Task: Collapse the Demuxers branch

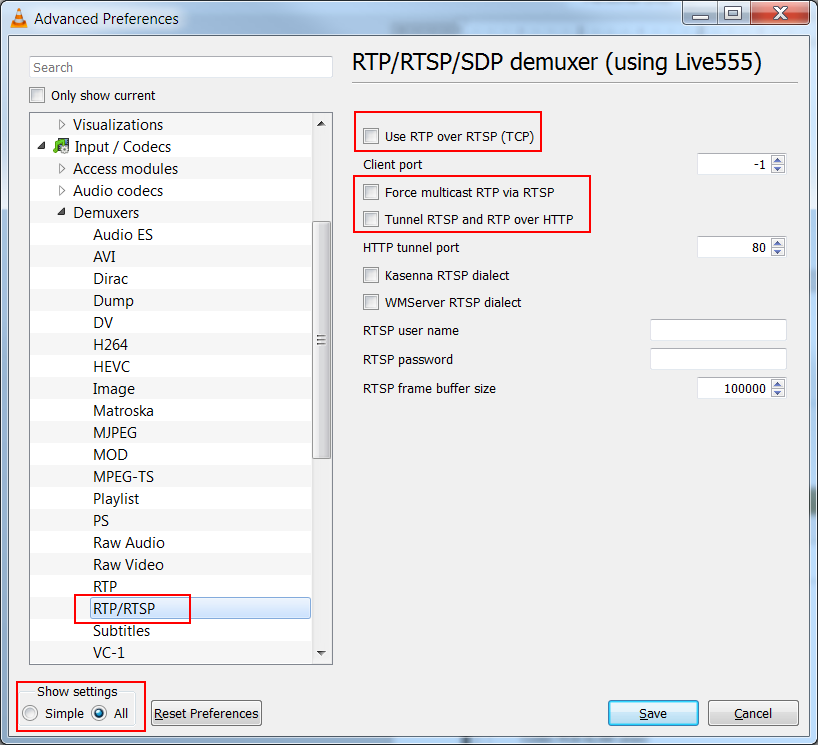Action: pyautogui.click(x=60, y=212)
